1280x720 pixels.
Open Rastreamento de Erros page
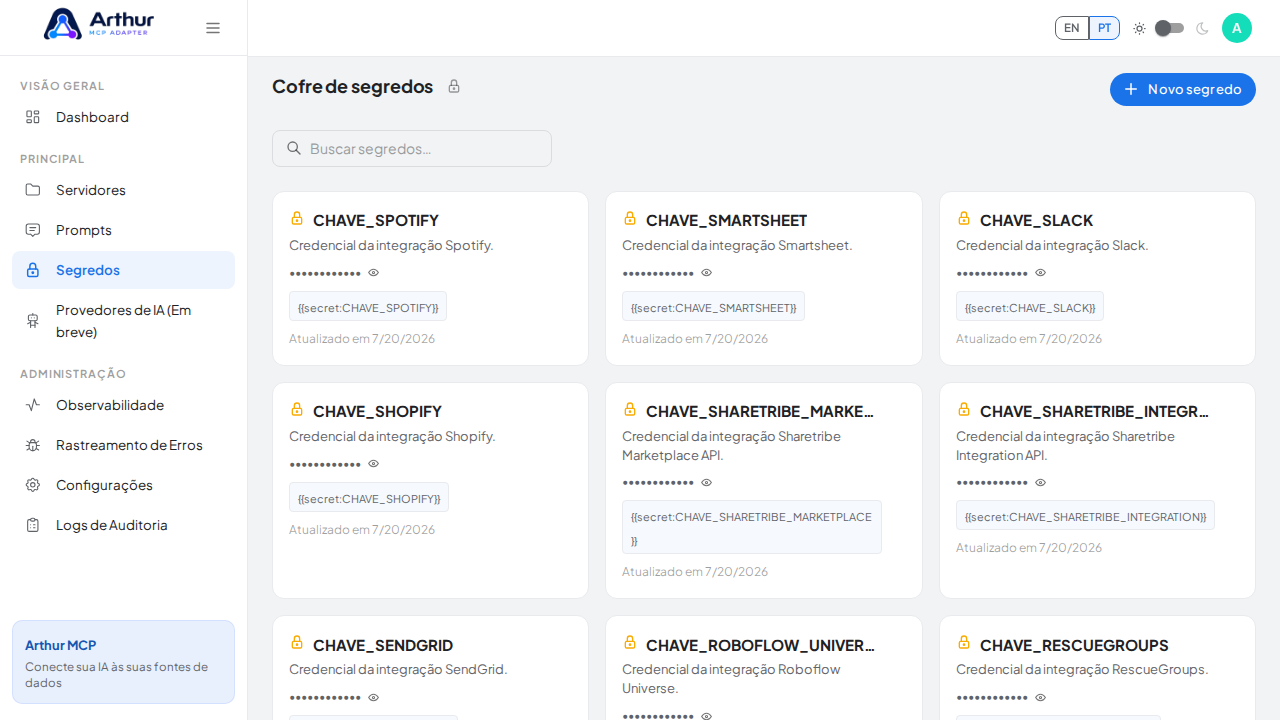coord(123,445)
